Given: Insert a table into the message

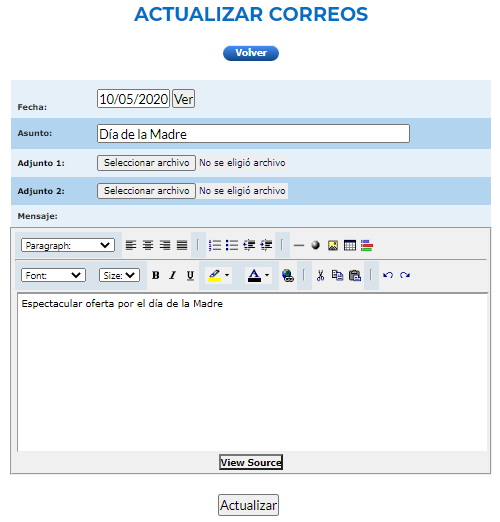Looking at the screenshot, I should 350,246.
